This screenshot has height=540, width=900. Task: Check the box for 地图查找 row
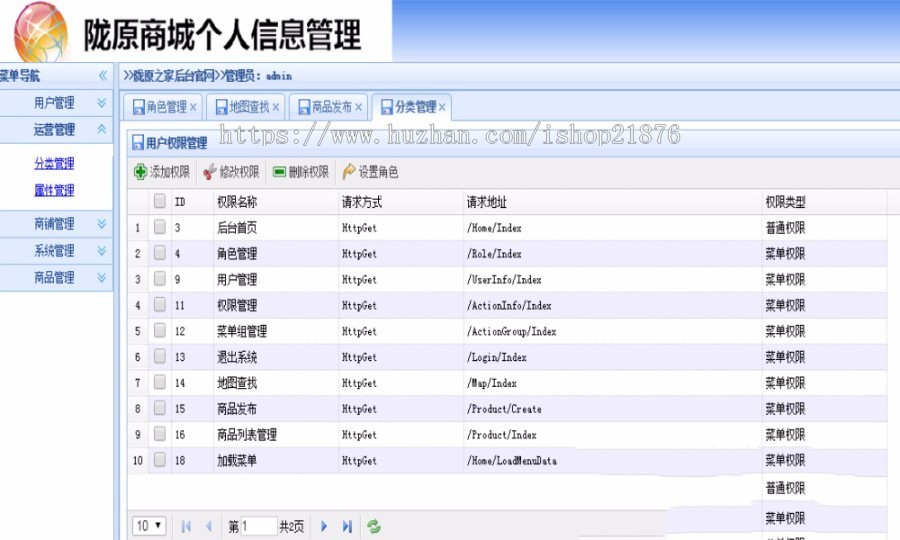[x=160, y=382]
